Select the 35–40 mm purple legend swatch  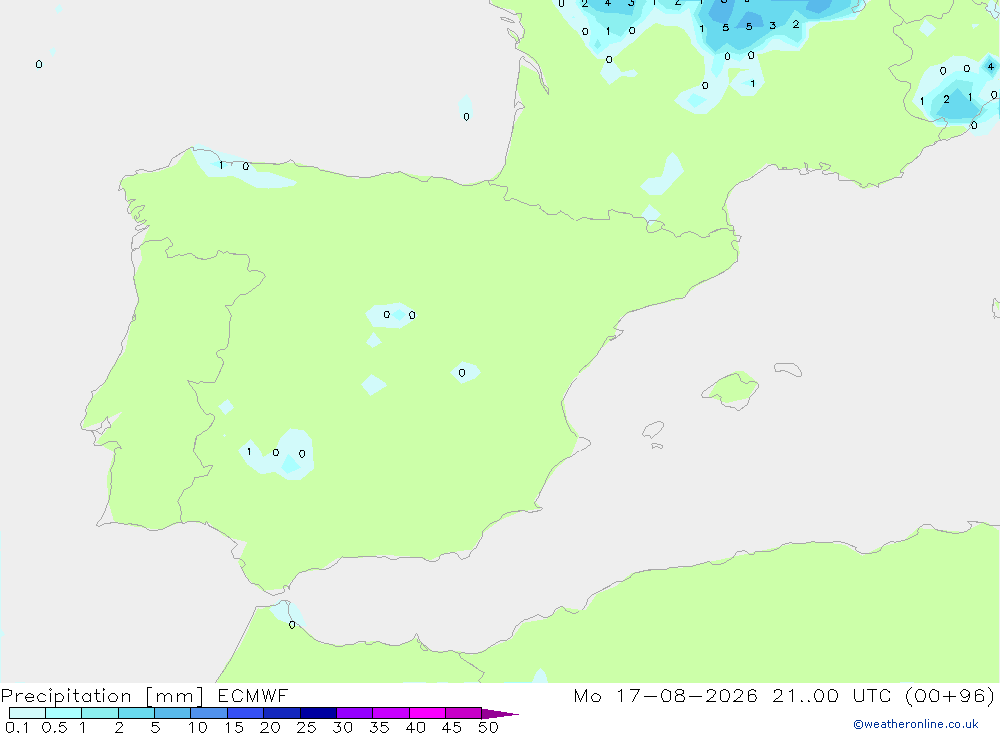tap(390, 713)
